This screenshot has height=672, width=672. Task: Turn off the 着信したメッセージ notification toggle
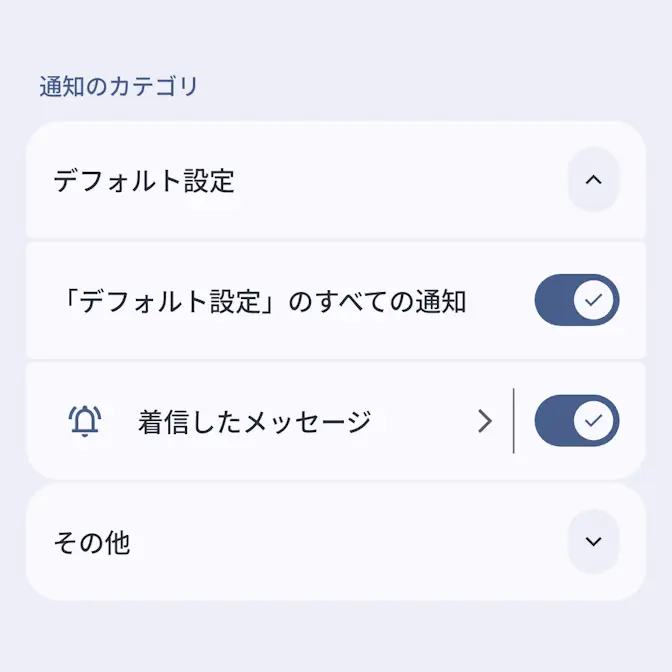[577, 421]
